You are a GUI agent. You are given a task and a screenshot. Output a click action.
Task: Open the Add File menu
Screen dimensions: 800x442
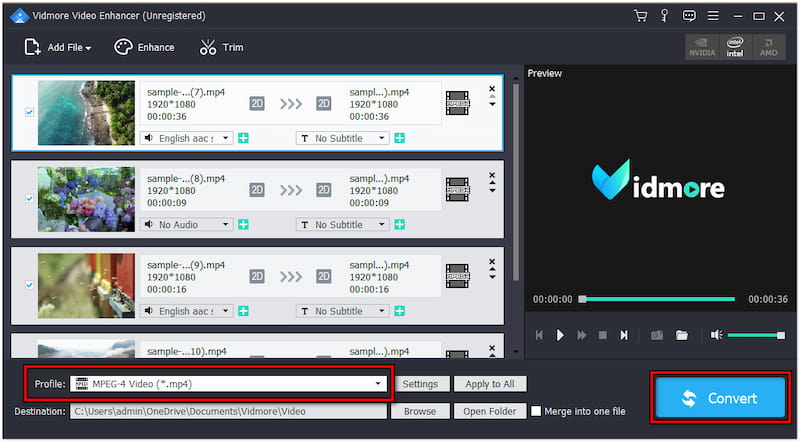tap(58, 47)
